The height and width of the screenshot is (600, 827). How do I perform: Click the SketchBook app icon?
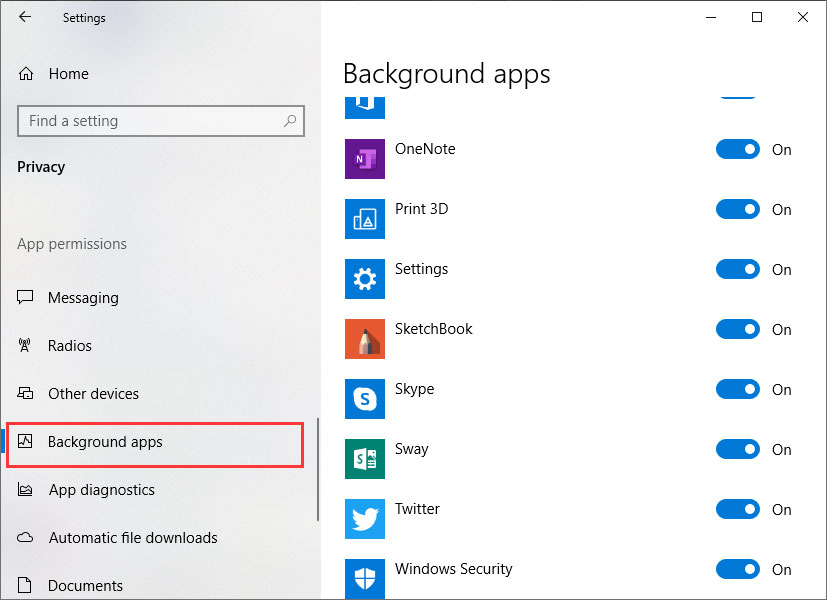point(364,338)
